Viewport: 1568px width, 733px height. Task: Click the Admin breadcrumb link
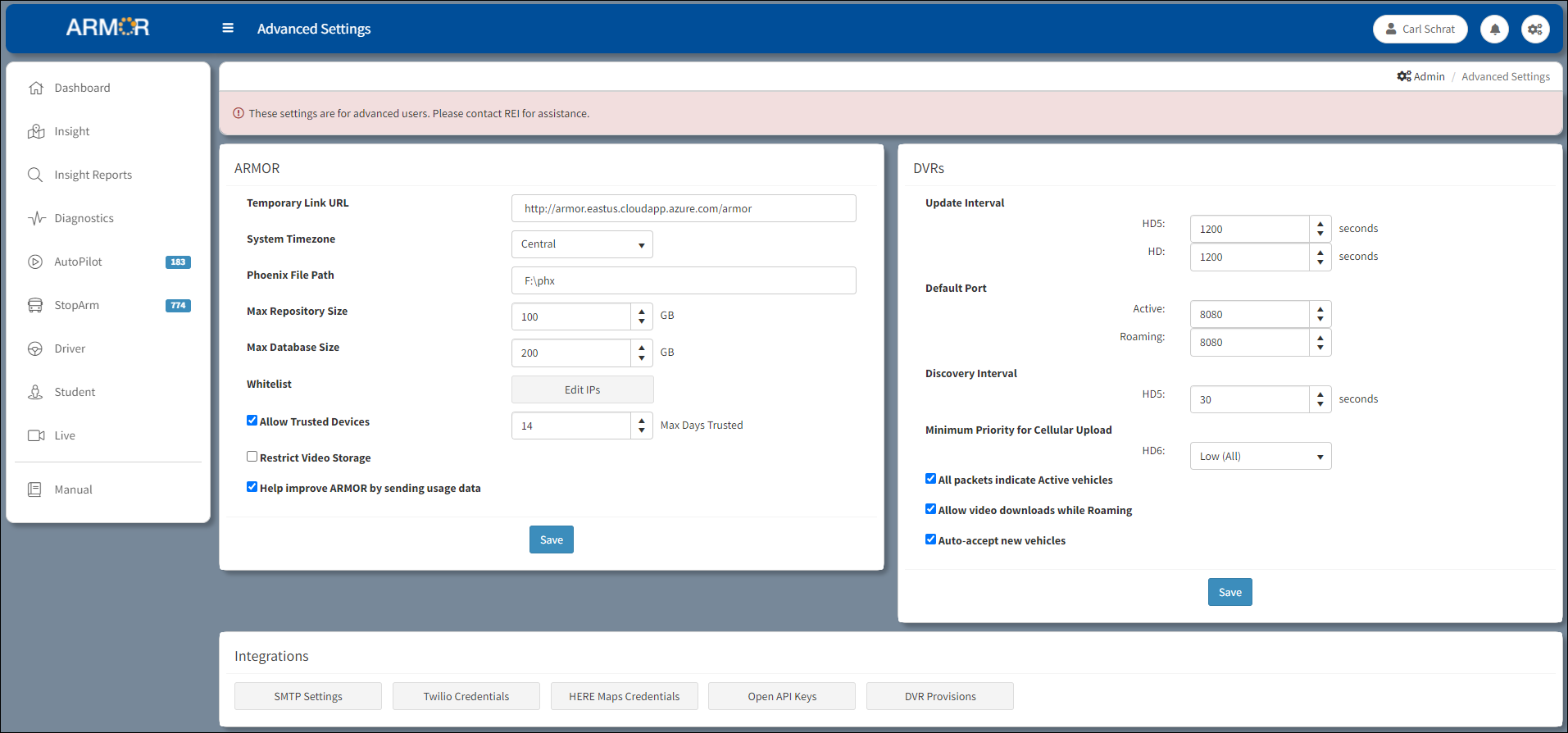pyautogui.click(x=1429, y=76)
